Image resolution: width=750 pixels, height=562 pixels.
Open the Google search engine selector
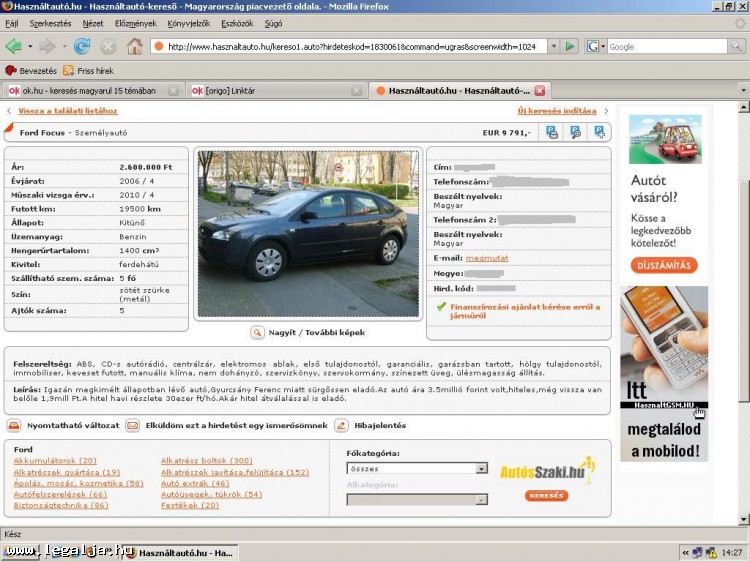[x=596, y=46]
